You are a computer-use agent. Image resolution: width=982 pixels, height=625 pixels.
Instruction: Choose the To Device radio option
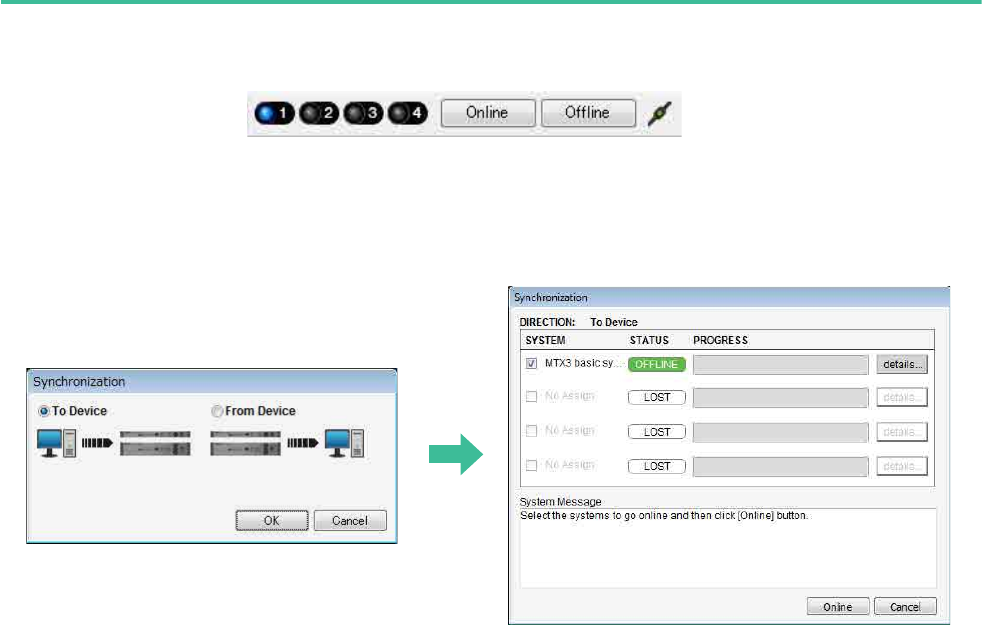(x=43, y=411)
